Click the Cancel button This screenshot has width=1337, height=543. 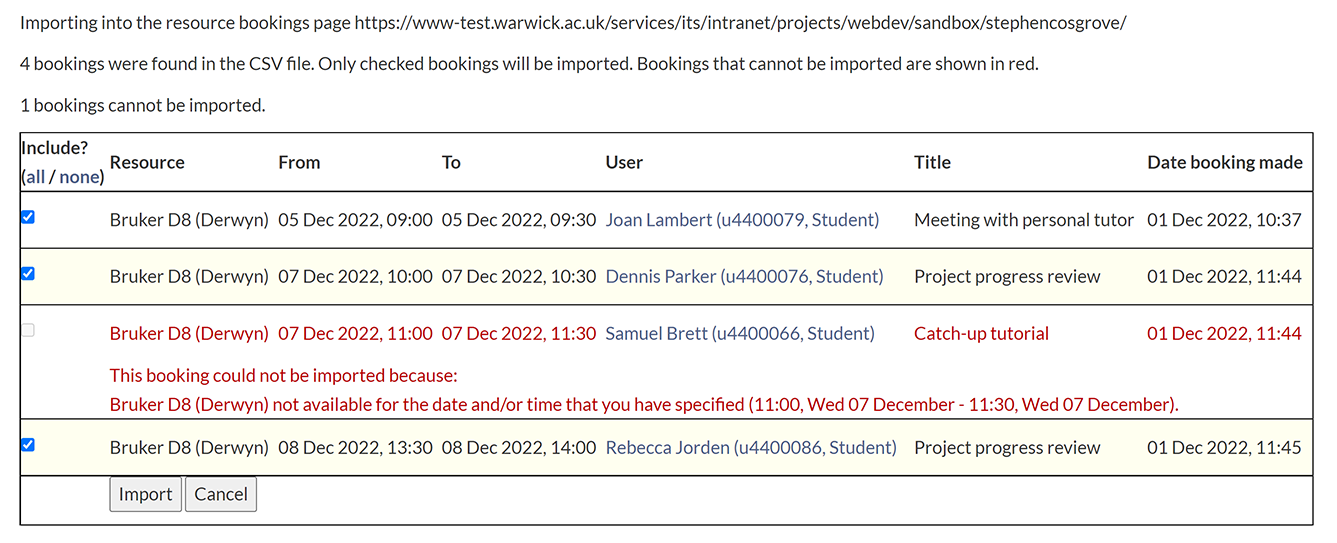tap(221, 494)
